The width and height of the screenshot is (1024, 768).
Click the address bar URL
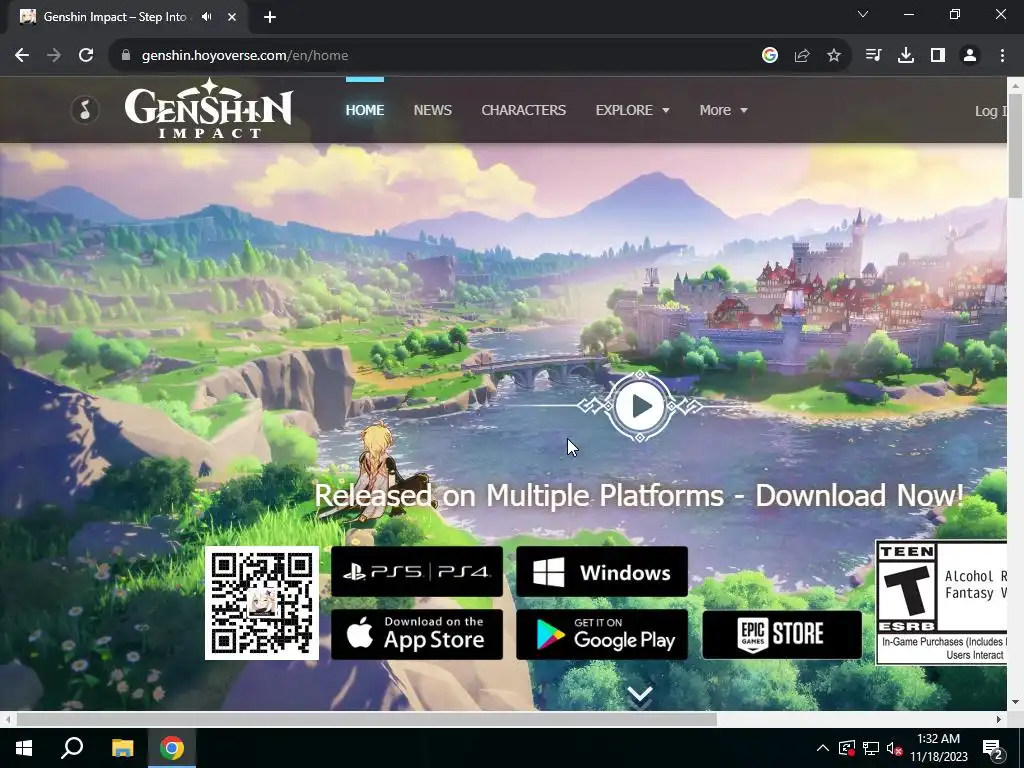[245, 56]
